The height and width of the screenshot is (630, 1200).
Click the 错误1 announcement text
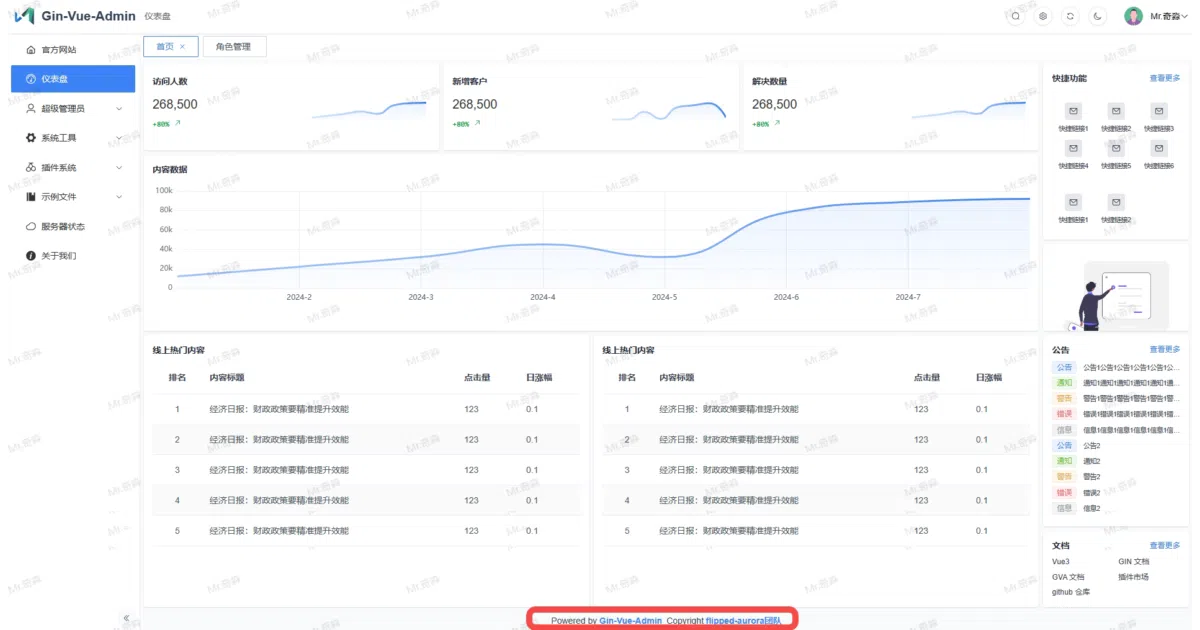click(x=1131, y=414)
